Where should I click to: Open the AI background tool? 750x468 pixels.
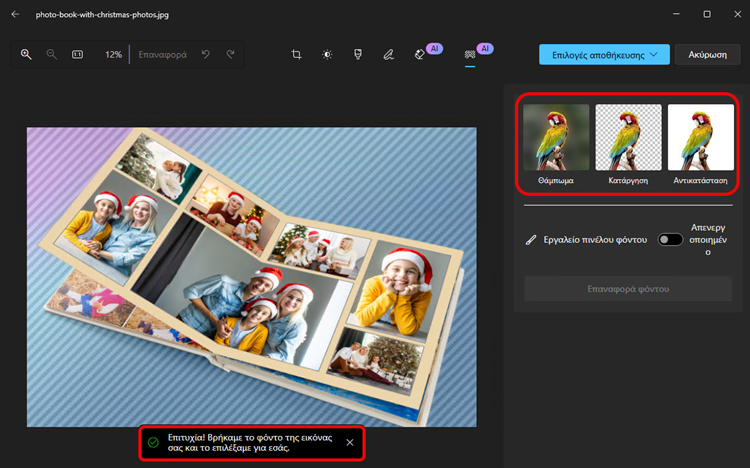click(470, 54)
